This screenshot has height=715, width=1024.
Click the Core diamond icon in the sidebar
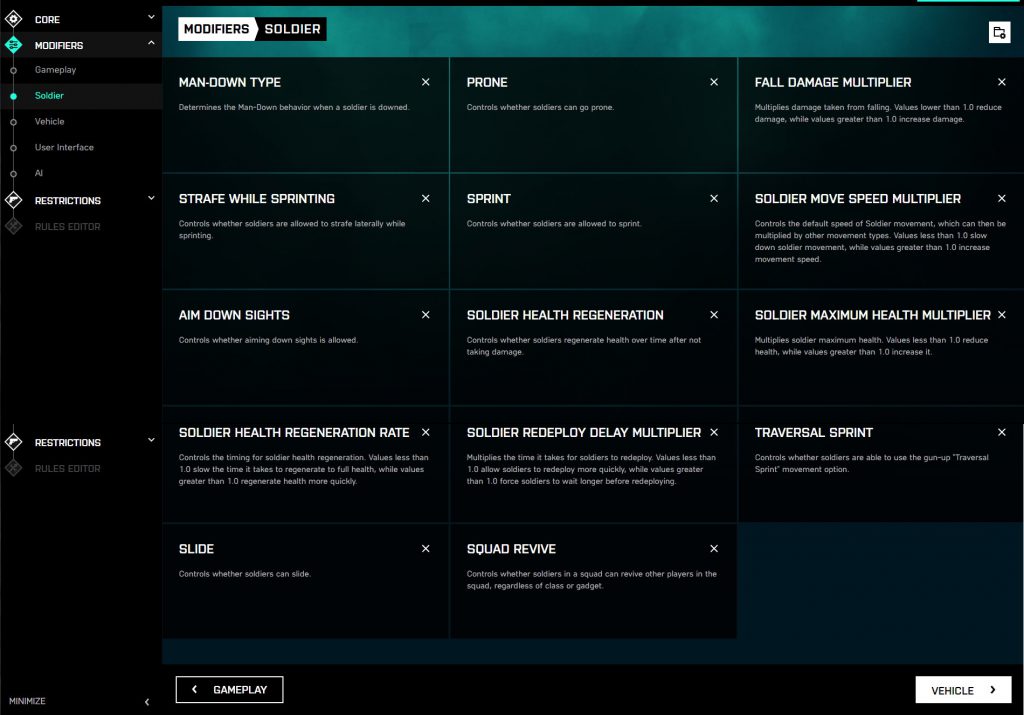point(14,19)
